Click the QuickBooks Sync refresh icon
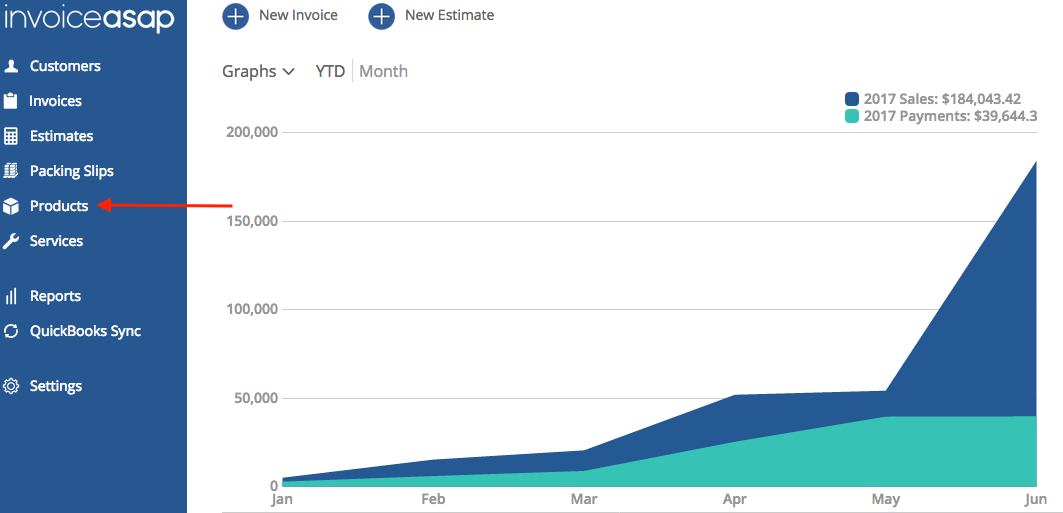 [11, 331]
